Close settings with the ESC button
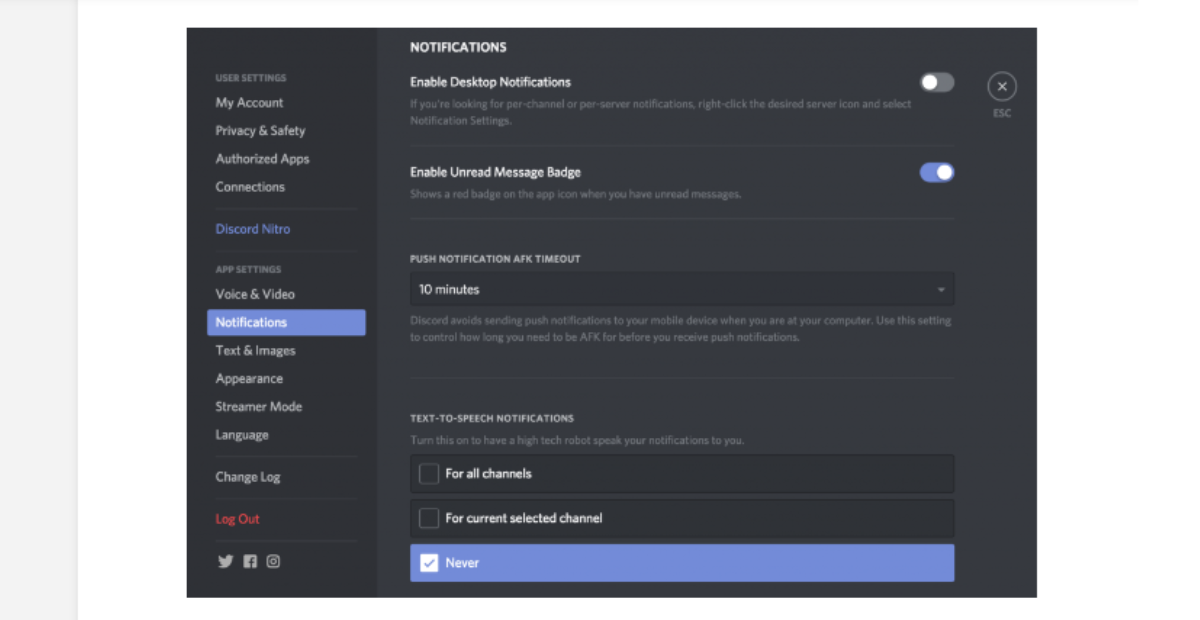Screen dimensions: 1200x620 tap(1002, 86)
